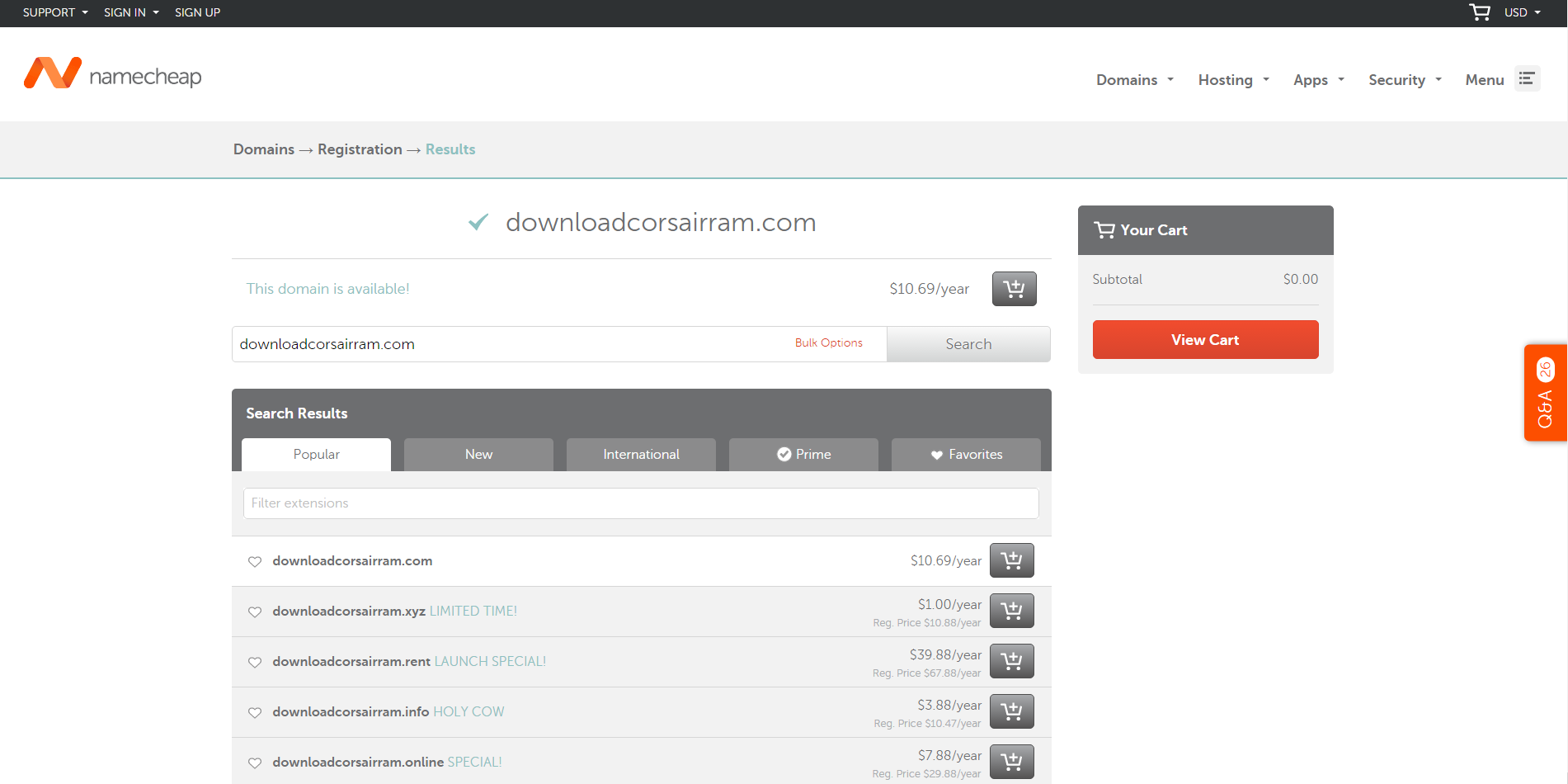Screen dimensions: 1568x784
Task: Favorite downloadcorsairram.info with heart
Action: [x=255, y=713]
